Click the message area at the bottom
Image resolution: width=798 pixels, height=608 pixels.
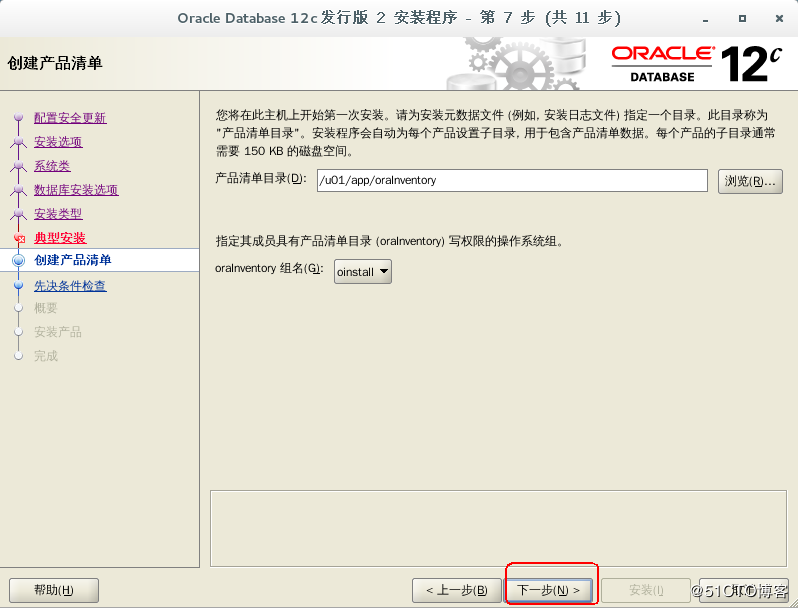[498, 528]
